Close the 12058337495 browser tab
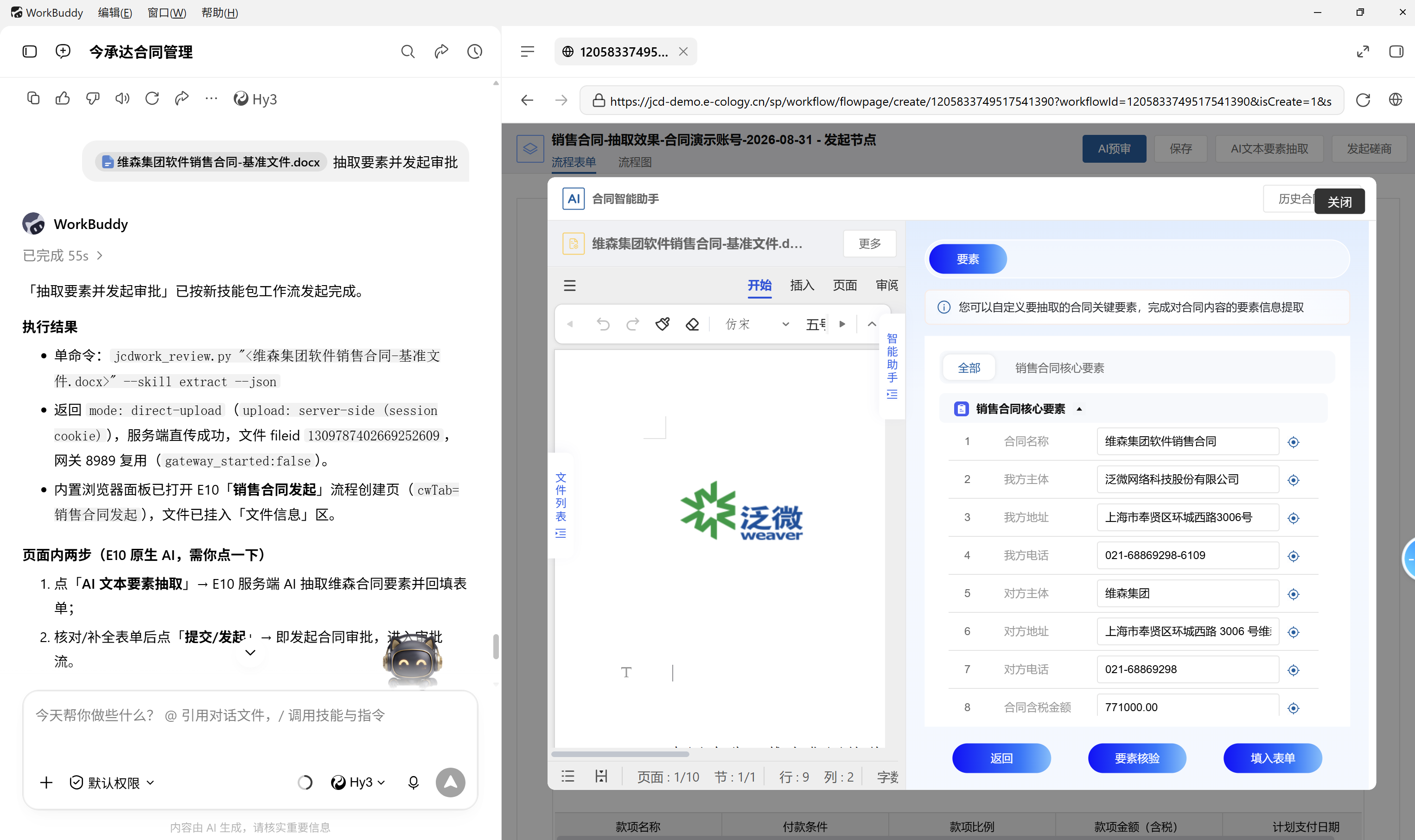This screenshot has width=1415, height=840. click(683, 51)
